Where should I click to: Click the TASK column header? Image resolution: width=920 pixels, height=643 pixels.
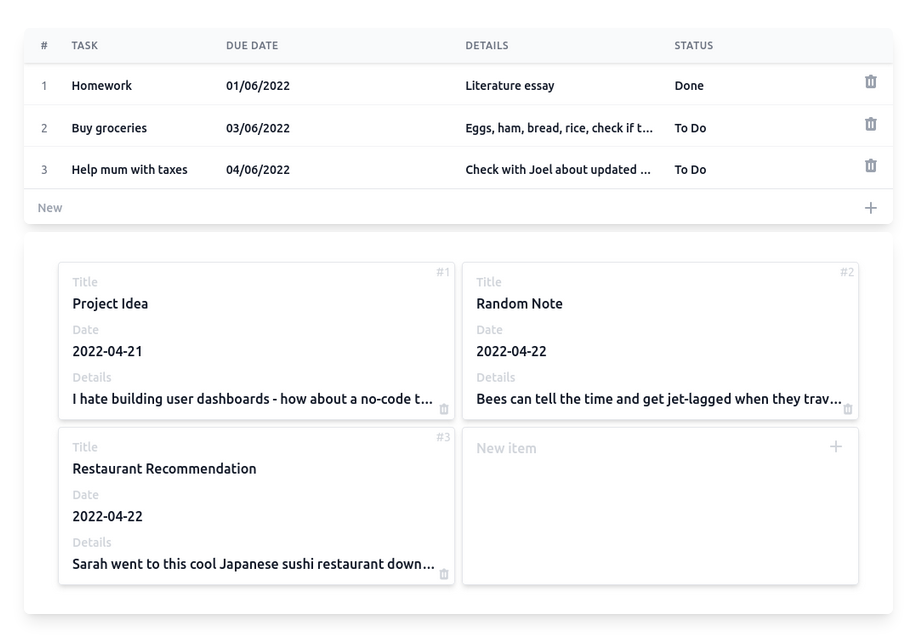click(84, 45)
